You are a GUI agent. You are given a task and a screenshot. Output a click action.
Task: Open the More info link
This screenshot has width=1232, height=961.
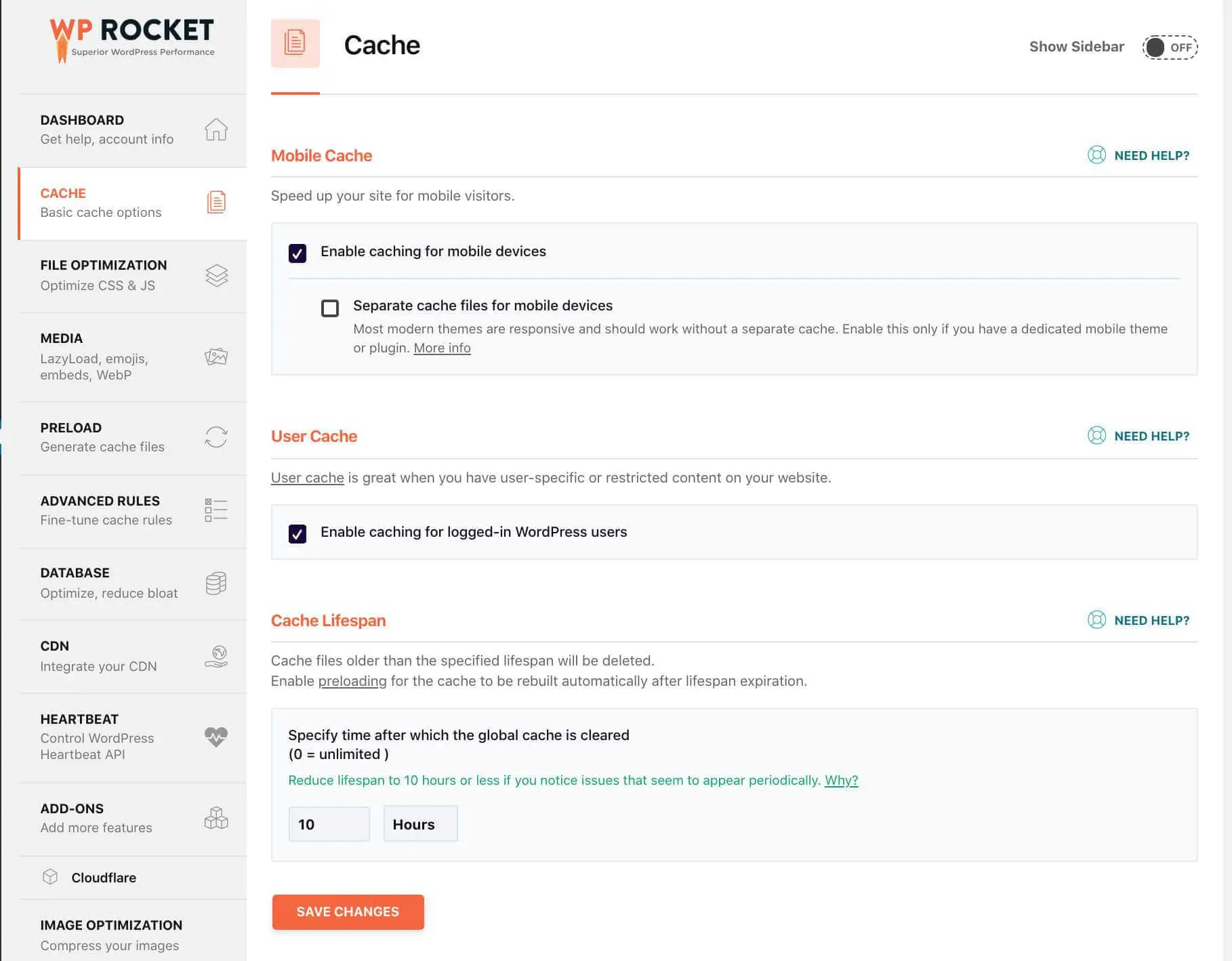(442, 348)
